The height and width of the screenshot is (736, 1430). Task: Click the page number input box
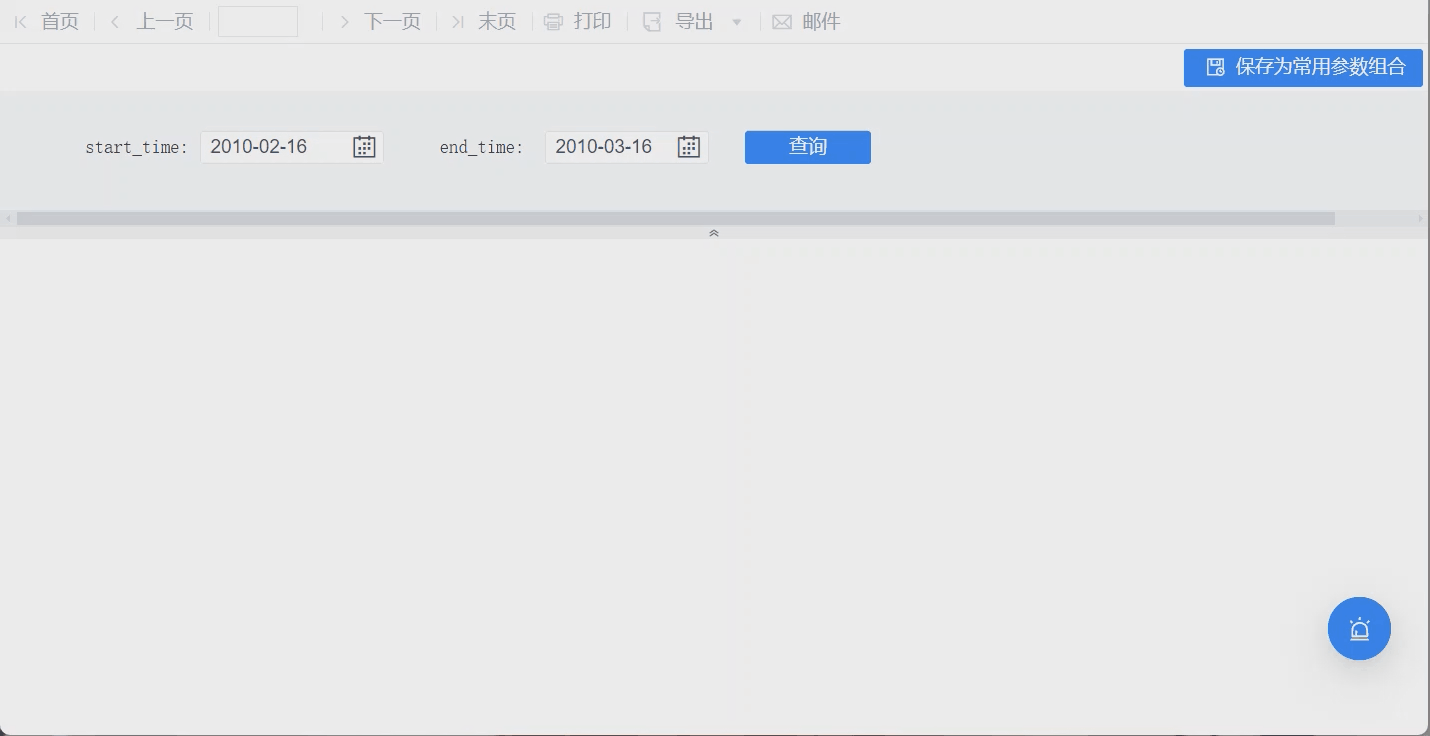tap(257, 21)
